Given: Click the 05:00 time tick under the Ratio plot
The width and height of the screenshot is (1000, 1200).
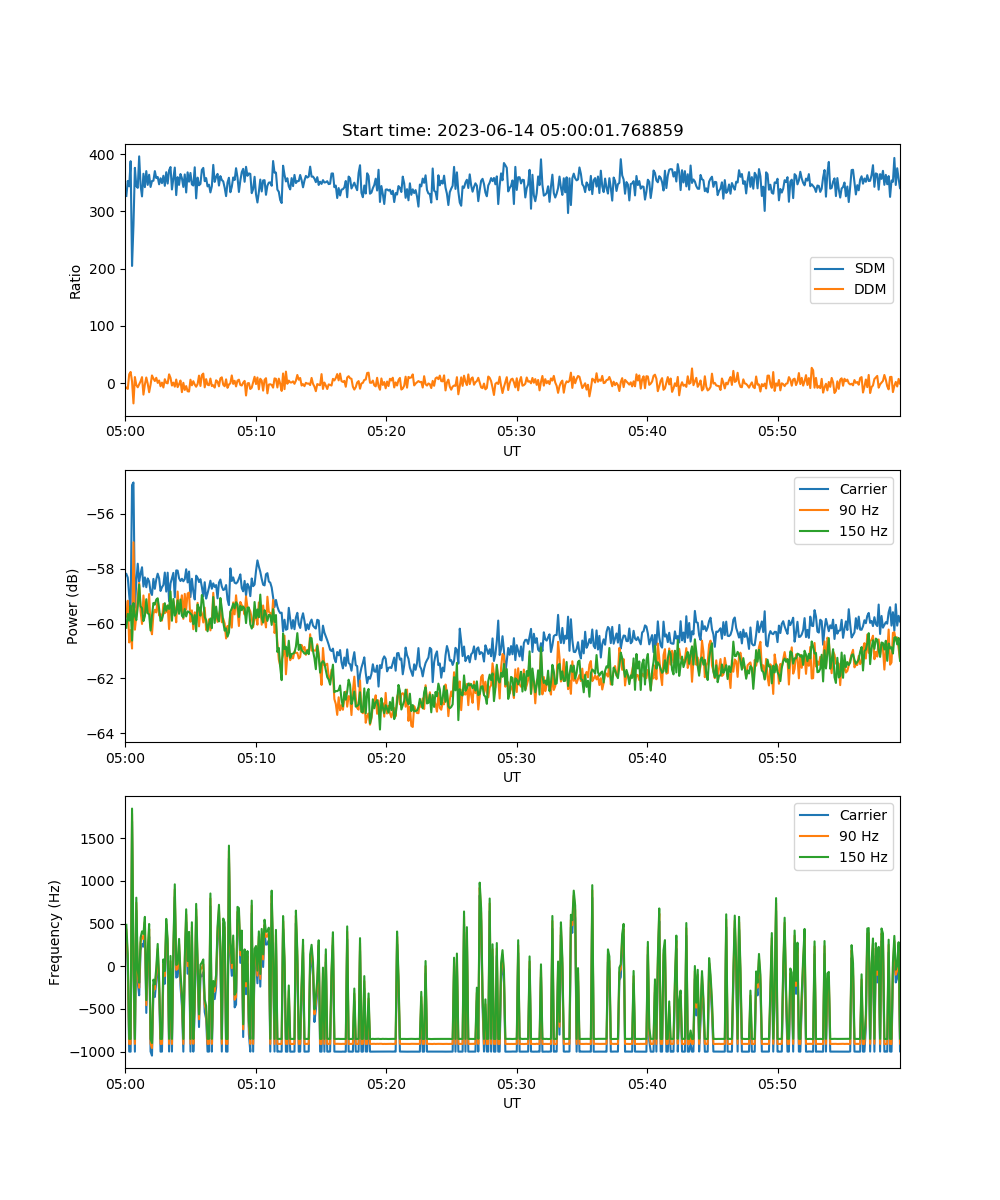Looking at the screenshot, I should click(125, 432).
